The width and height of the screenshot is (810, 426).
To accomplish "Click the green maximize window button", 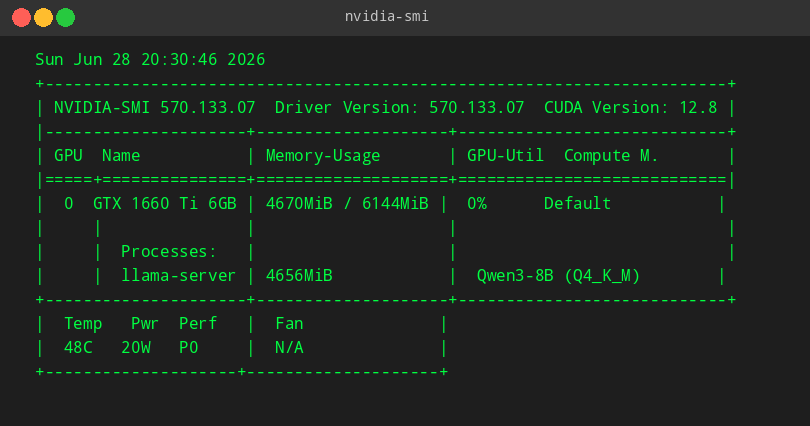I will pos(66,18).
